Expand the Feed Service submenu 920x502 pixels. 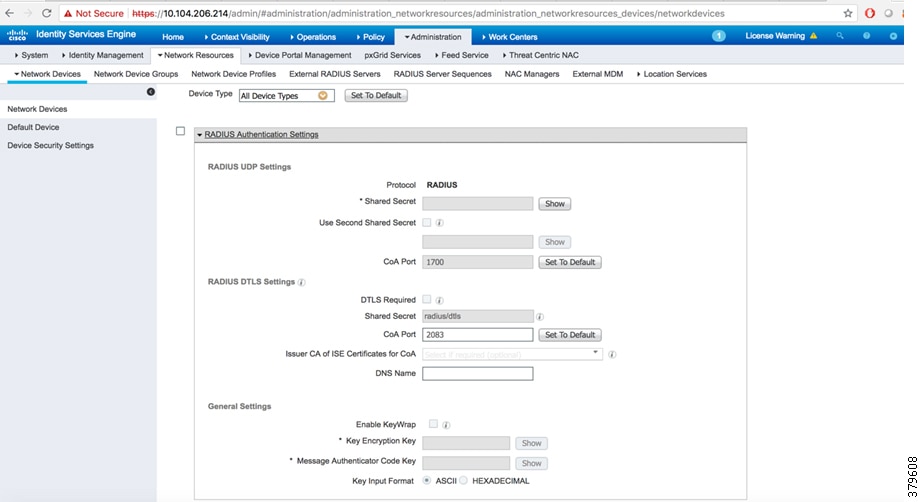[462, 55]
